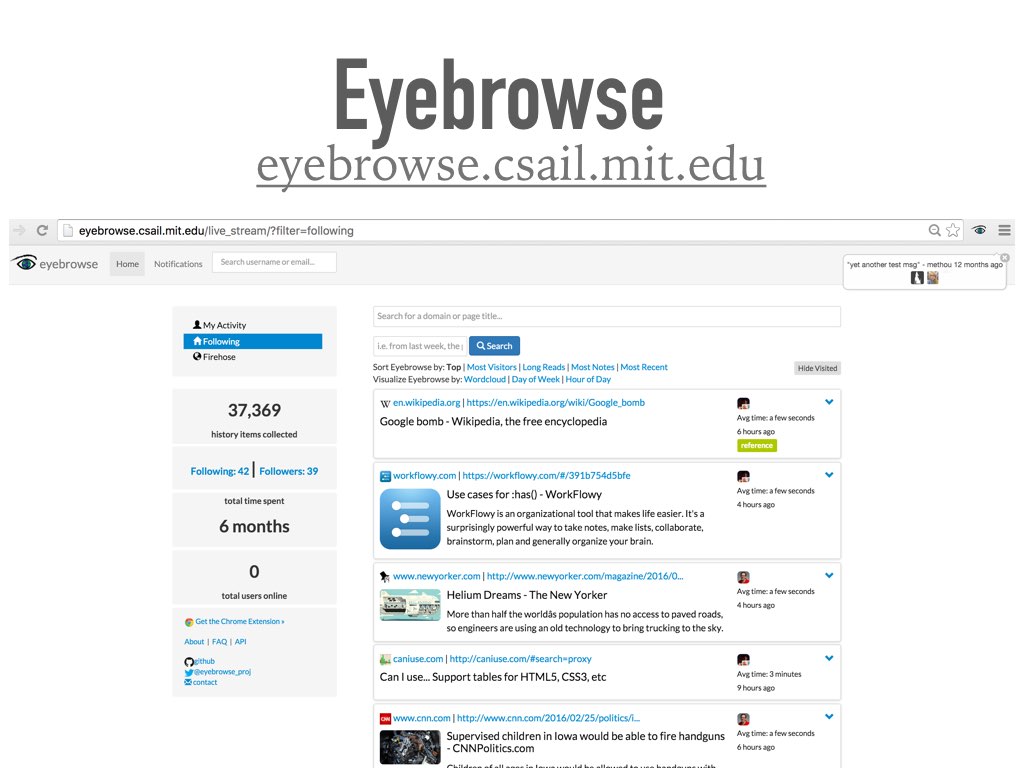
Task: Toggle the Hide Visited button
Action: coord(817,368)
